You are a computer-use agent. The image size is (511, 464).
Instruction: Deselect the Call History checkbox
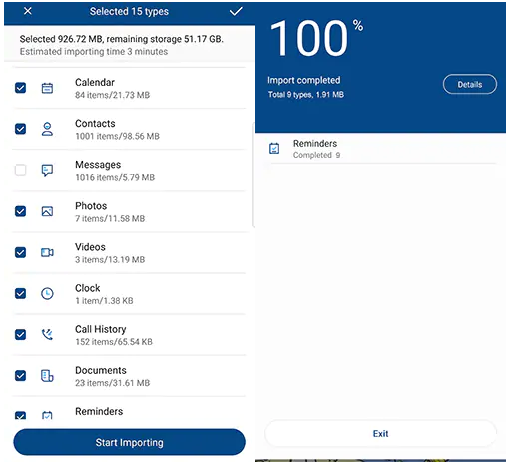pos(20,334)
